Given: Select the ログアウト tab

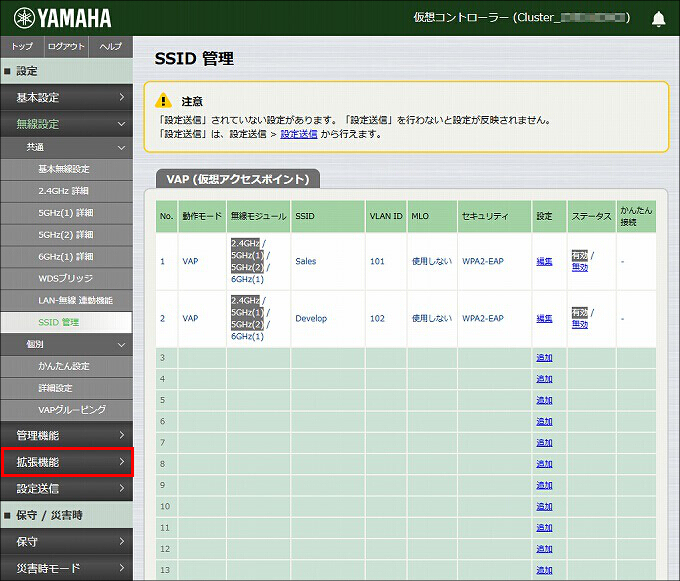Looking at the screenshot, I should (x=66, y=46).
